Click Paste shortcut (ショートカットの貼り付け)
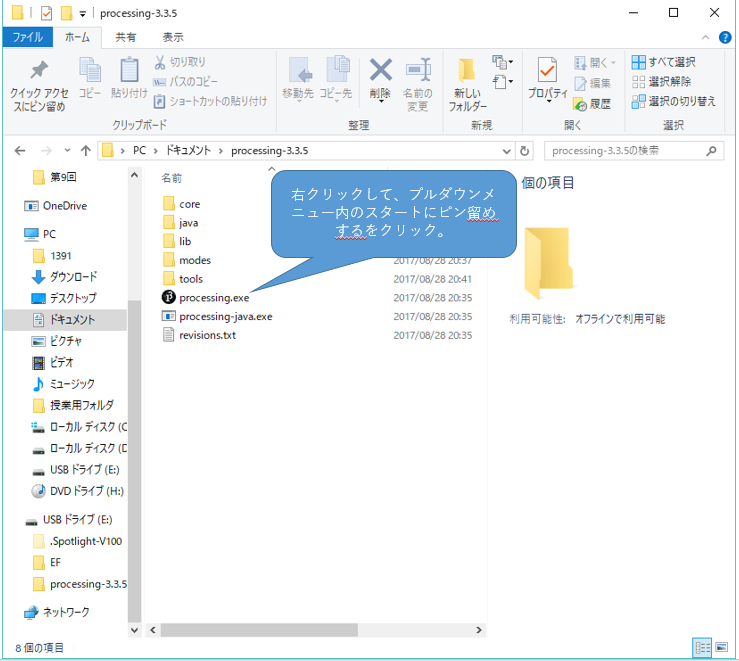This screenshot has height=661, width=739. (x=211, y=101)
